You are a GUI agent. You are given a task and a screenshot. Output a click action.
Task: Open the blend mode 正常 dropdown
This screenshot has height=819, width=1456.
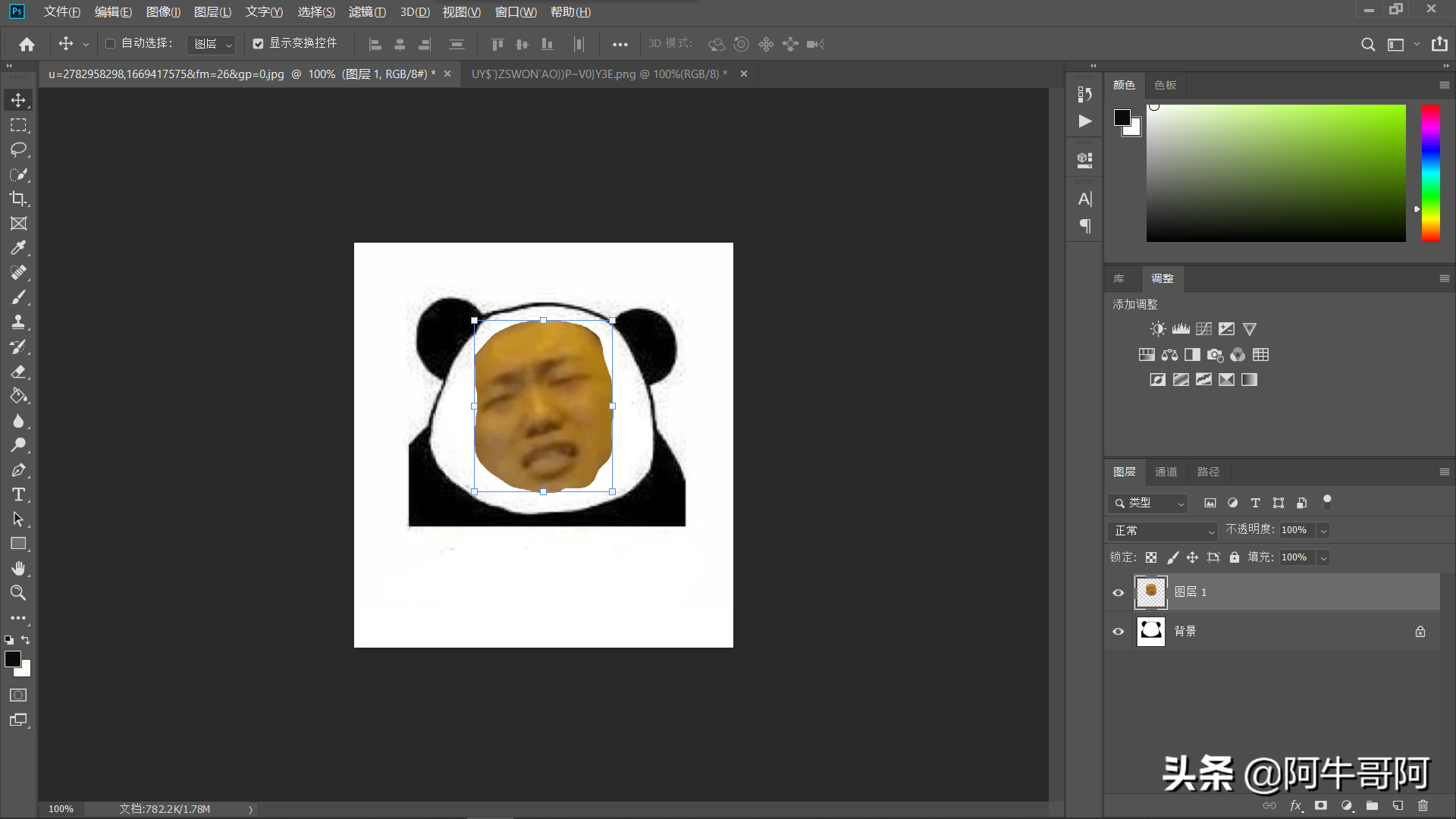(x=1163, y=531)
